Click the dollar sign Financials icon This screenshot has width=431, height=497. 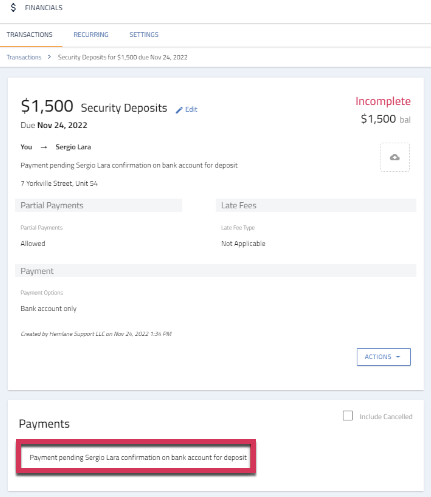tap(13, 7)
